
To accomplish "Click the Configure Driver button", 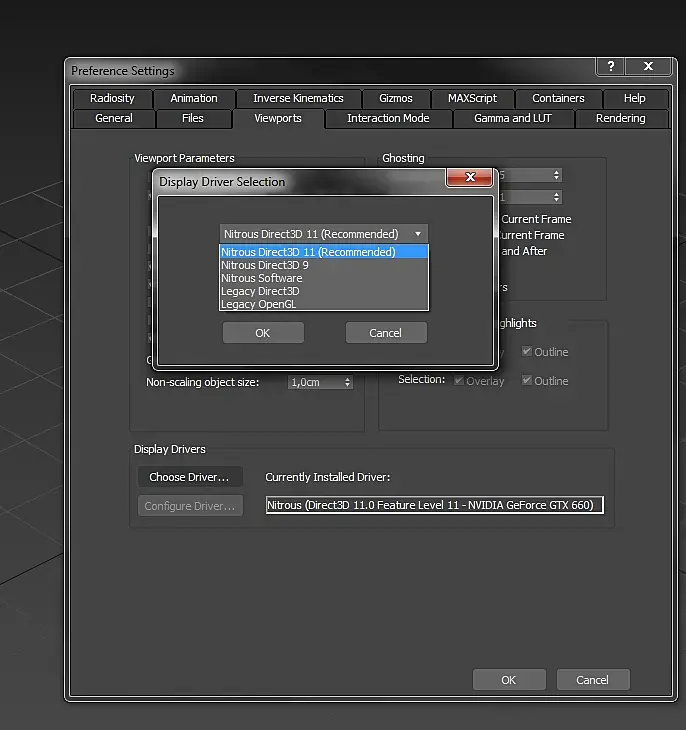I will pyautogui.click(x=190, y=506).
